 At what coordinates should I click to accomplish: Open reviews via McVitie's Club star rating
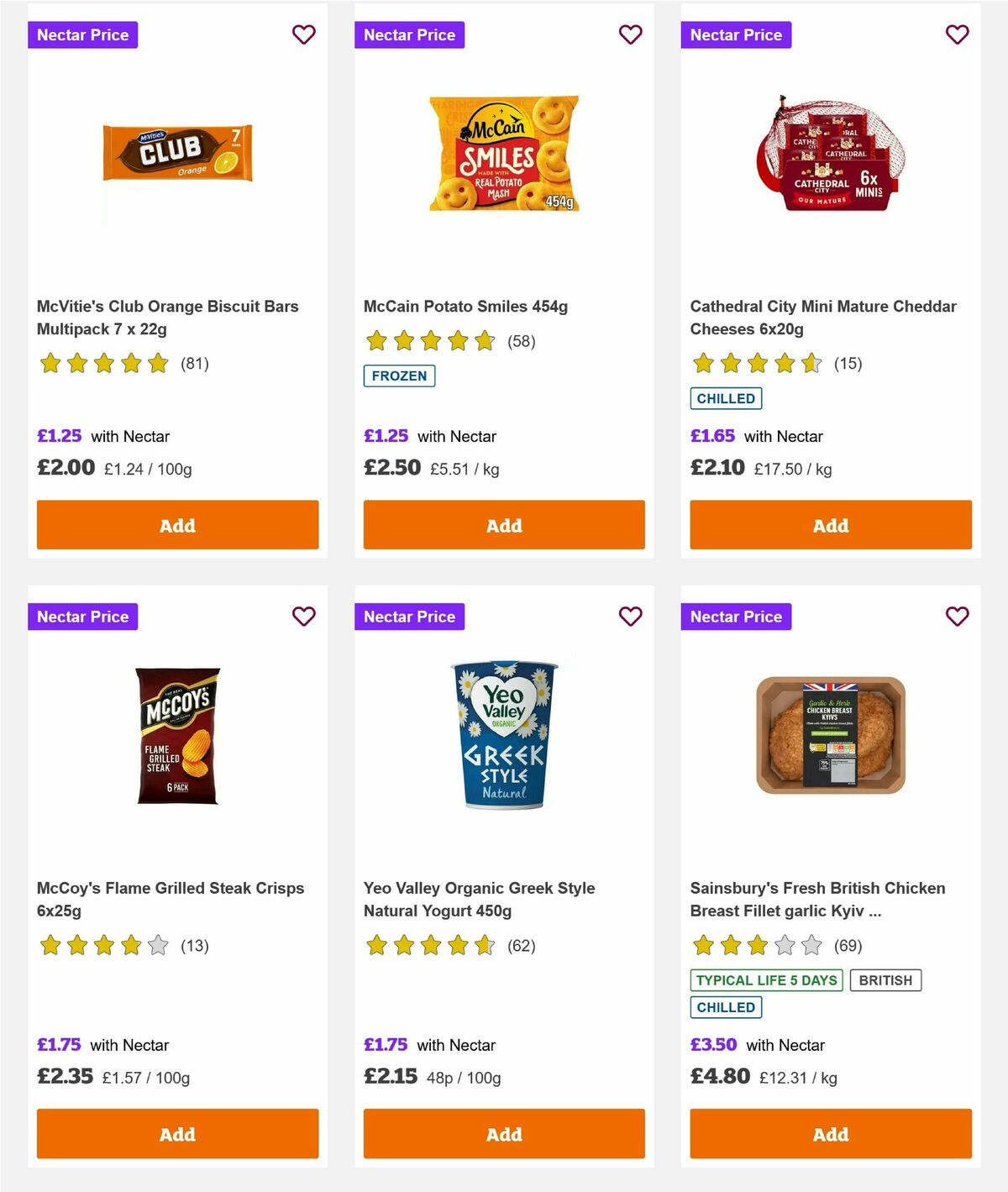105,363
